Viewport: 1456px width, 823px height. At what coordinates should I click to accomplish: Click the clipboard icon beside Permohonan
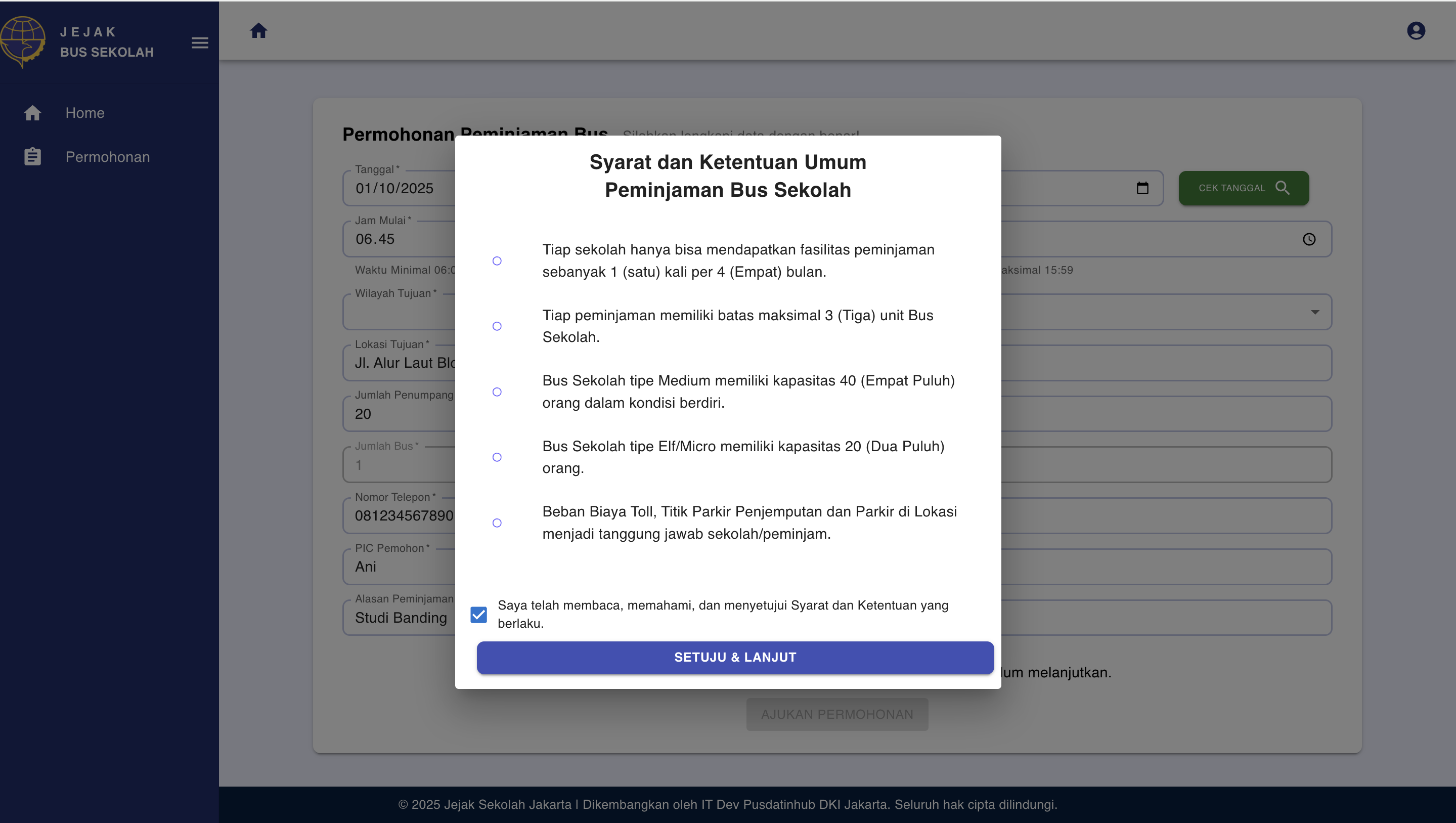tap(33, 157)
